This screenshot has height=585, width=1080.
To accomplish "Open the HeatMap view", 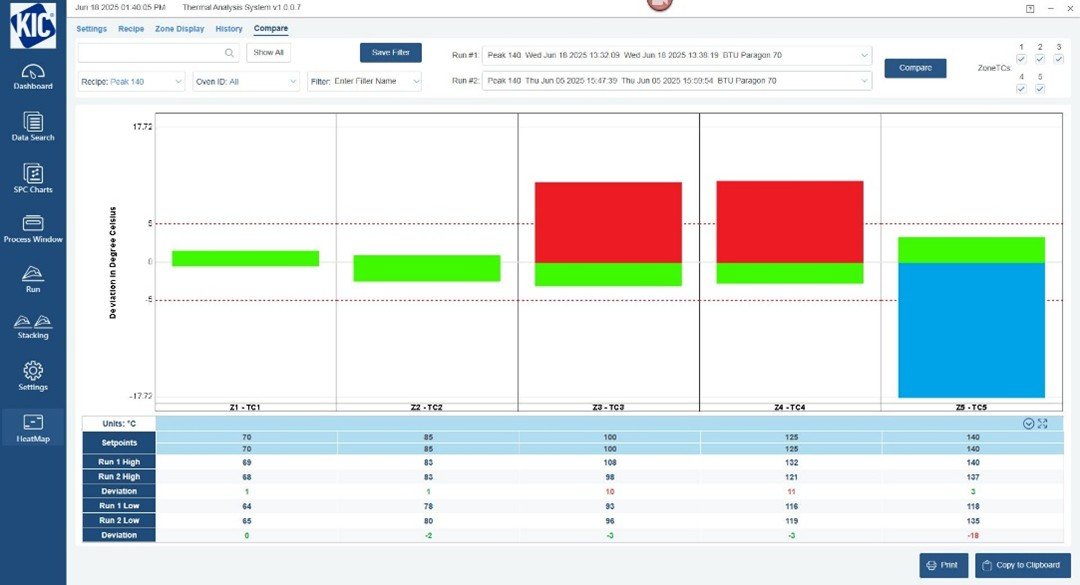I will point(33,426).
